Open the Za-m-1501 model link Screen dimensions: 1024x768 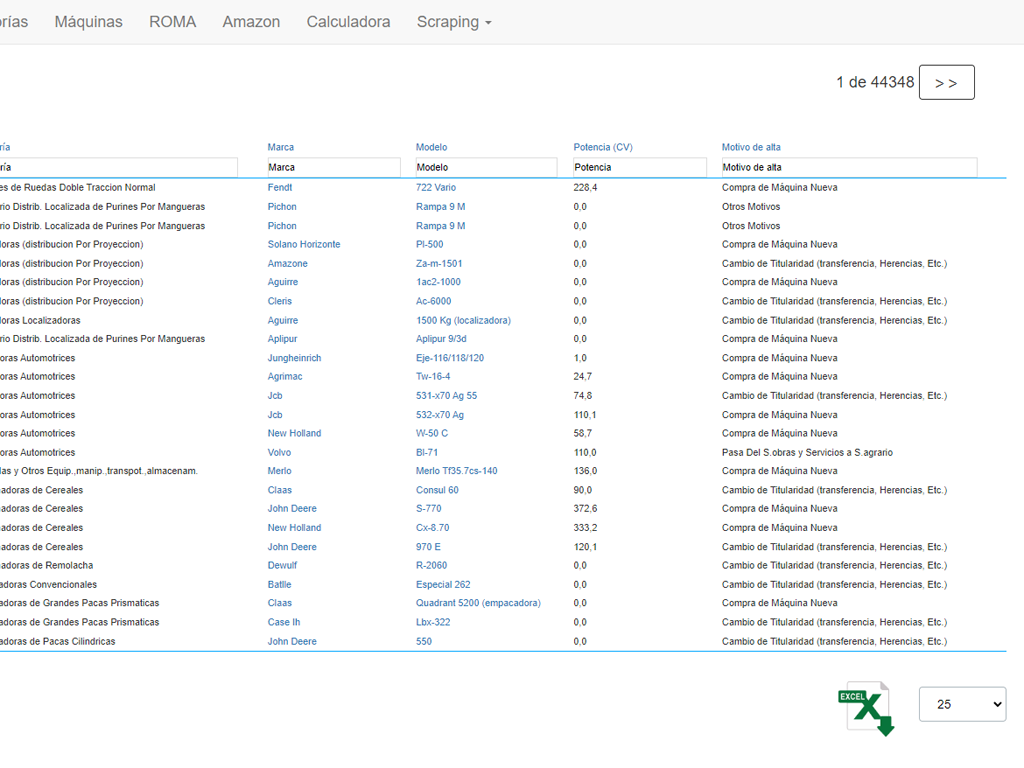point(439,263)
